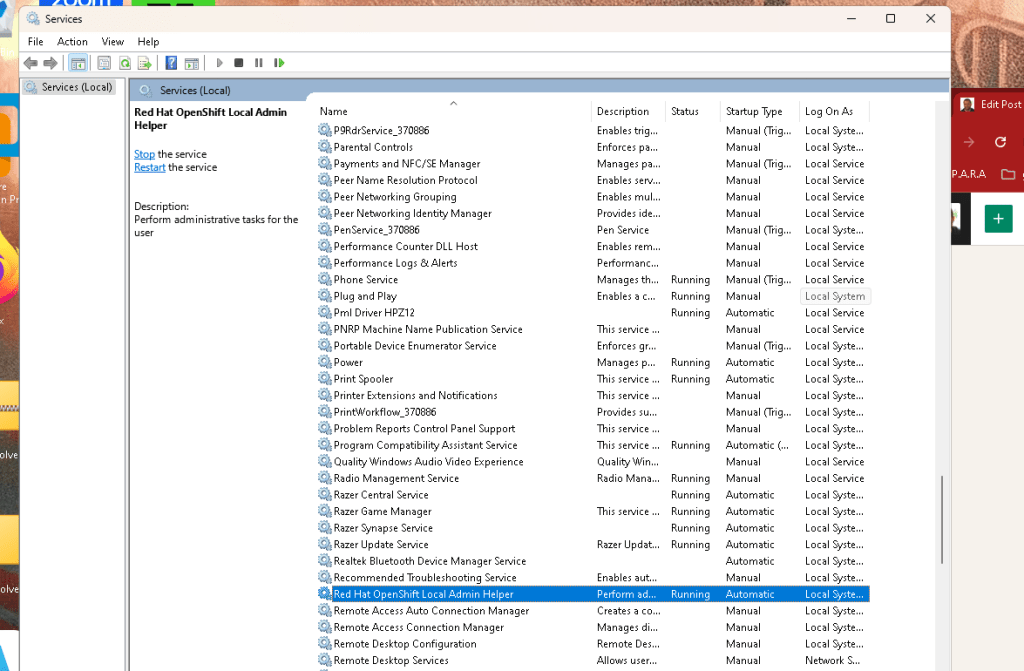This screenshot has height=671, width=1024.
Task: Select P9RdrService_370886 row
Action: 593,131
